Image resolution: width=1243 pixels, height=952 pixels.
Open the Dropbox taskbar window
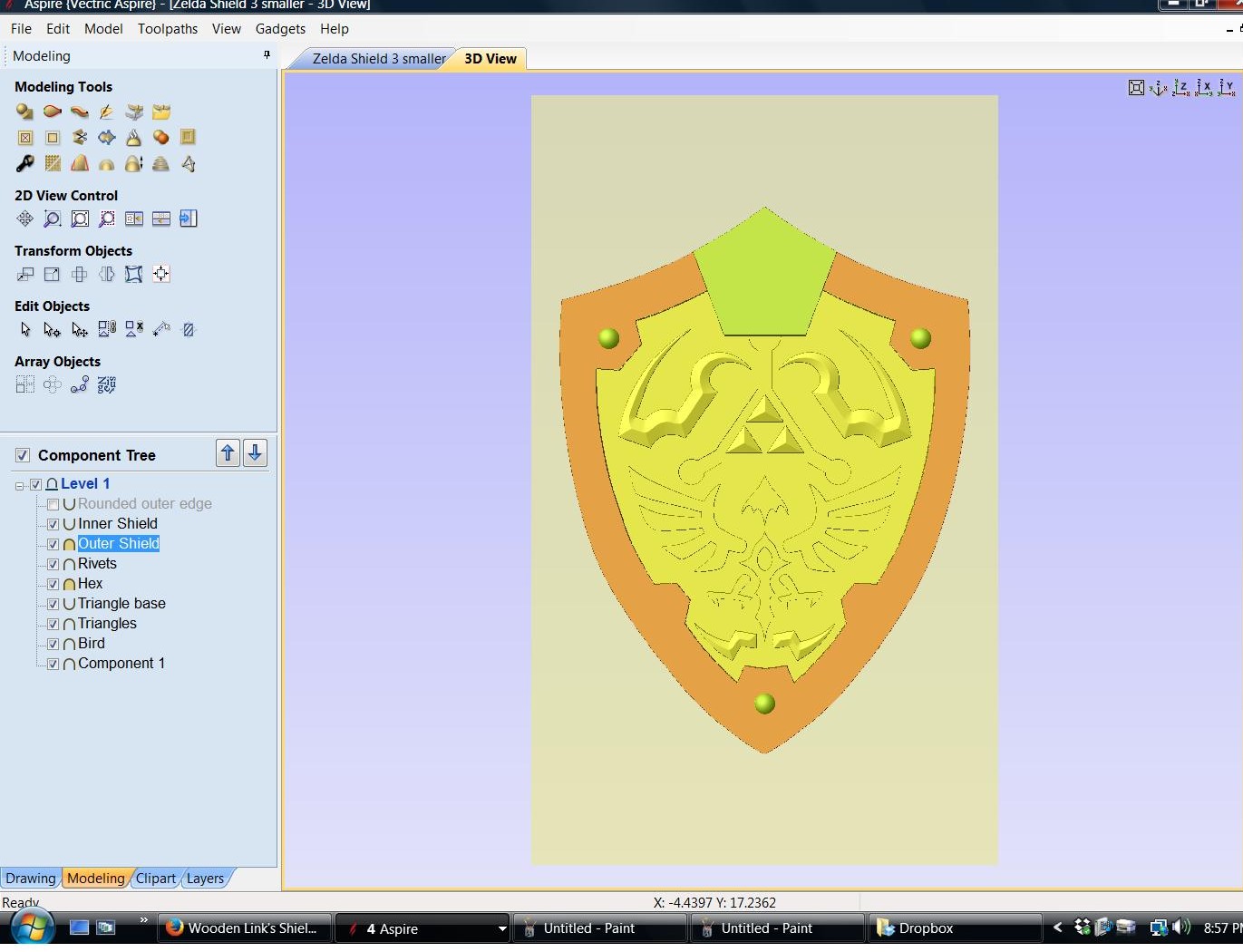(x=955, y=928)
